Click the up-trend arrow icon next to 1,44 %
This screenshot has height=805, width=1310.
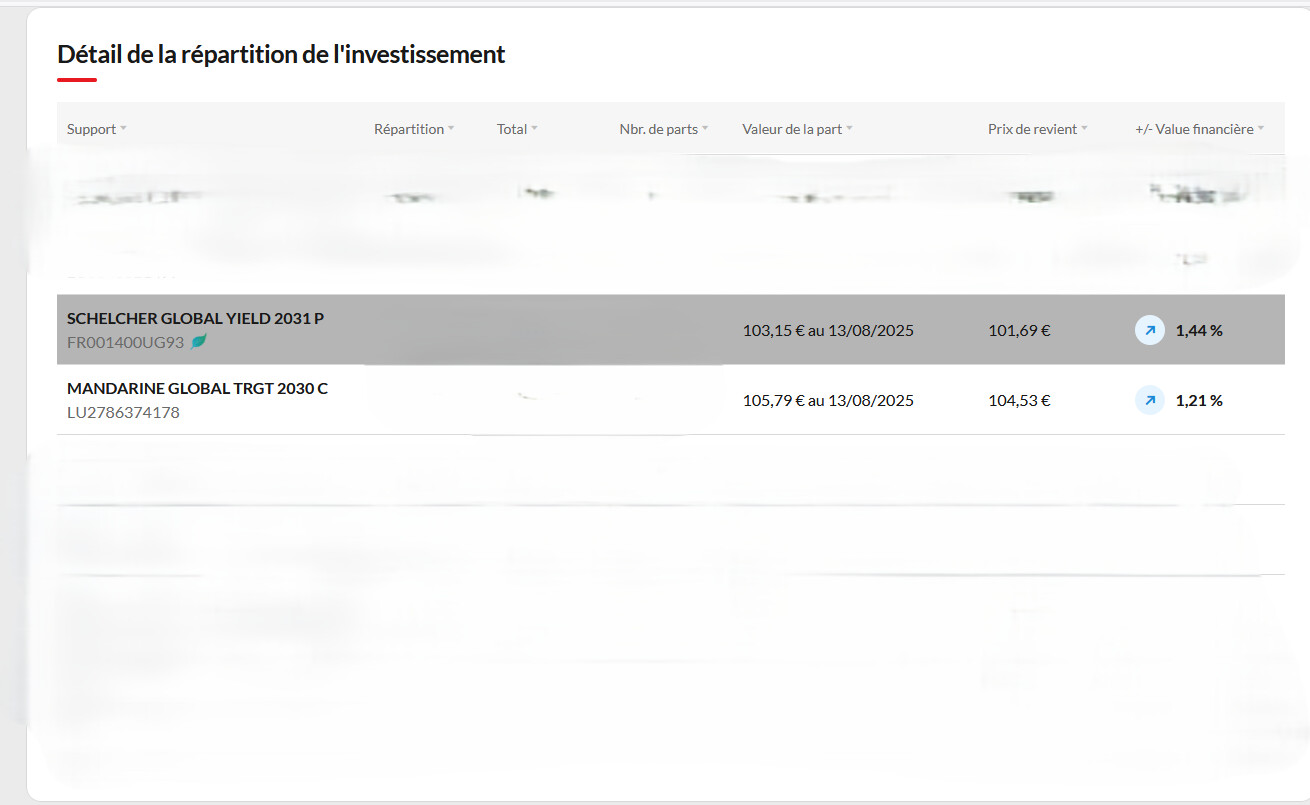pyautogui.click(x=1149, y=330)
